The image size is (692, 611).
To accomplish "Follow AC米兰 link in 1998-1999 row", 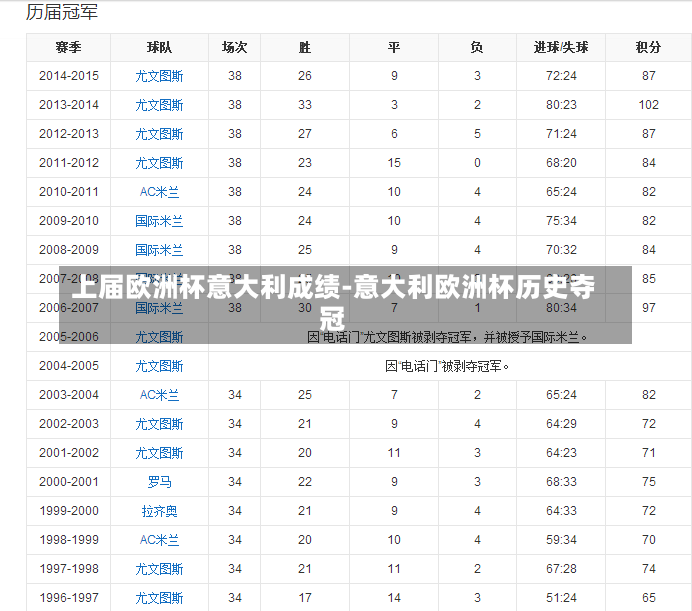I will pos(159,540).
